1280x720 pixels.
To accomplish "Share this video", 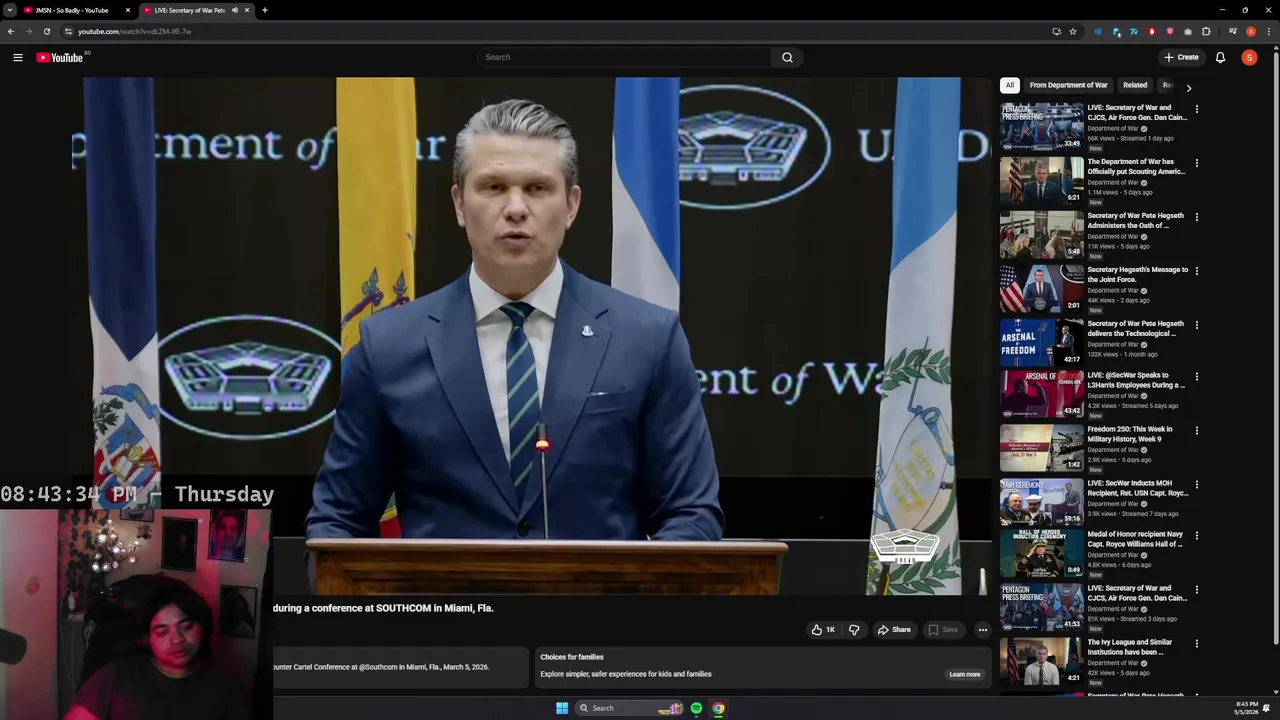I will [894, 630].
